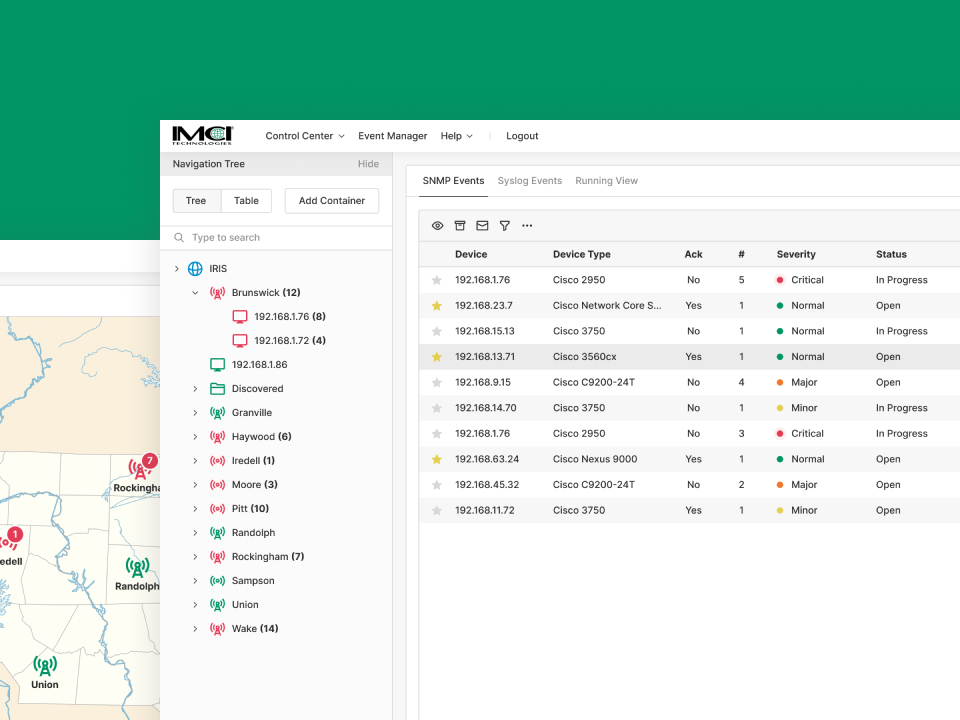960x720 pixels.
Task: Open the three-dots more options menu
Action: point(527,226)
